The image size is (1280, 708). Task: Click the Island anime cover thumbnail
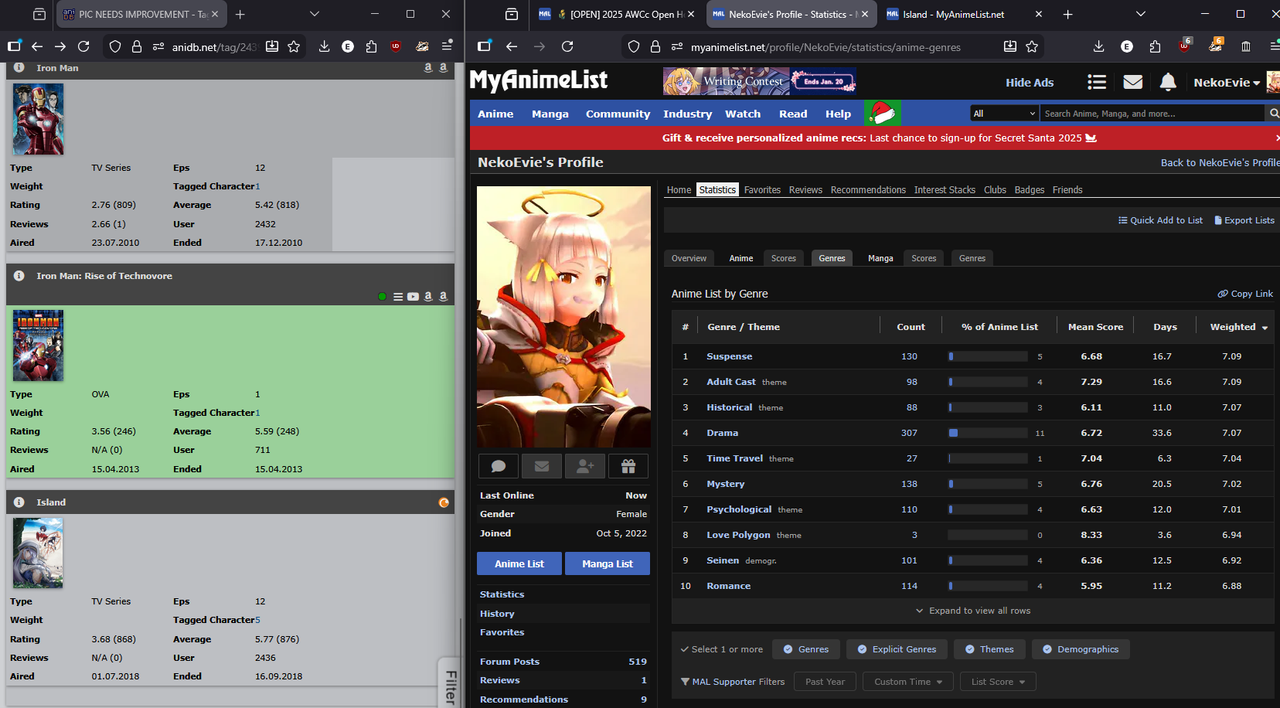(x=38, y=552)
